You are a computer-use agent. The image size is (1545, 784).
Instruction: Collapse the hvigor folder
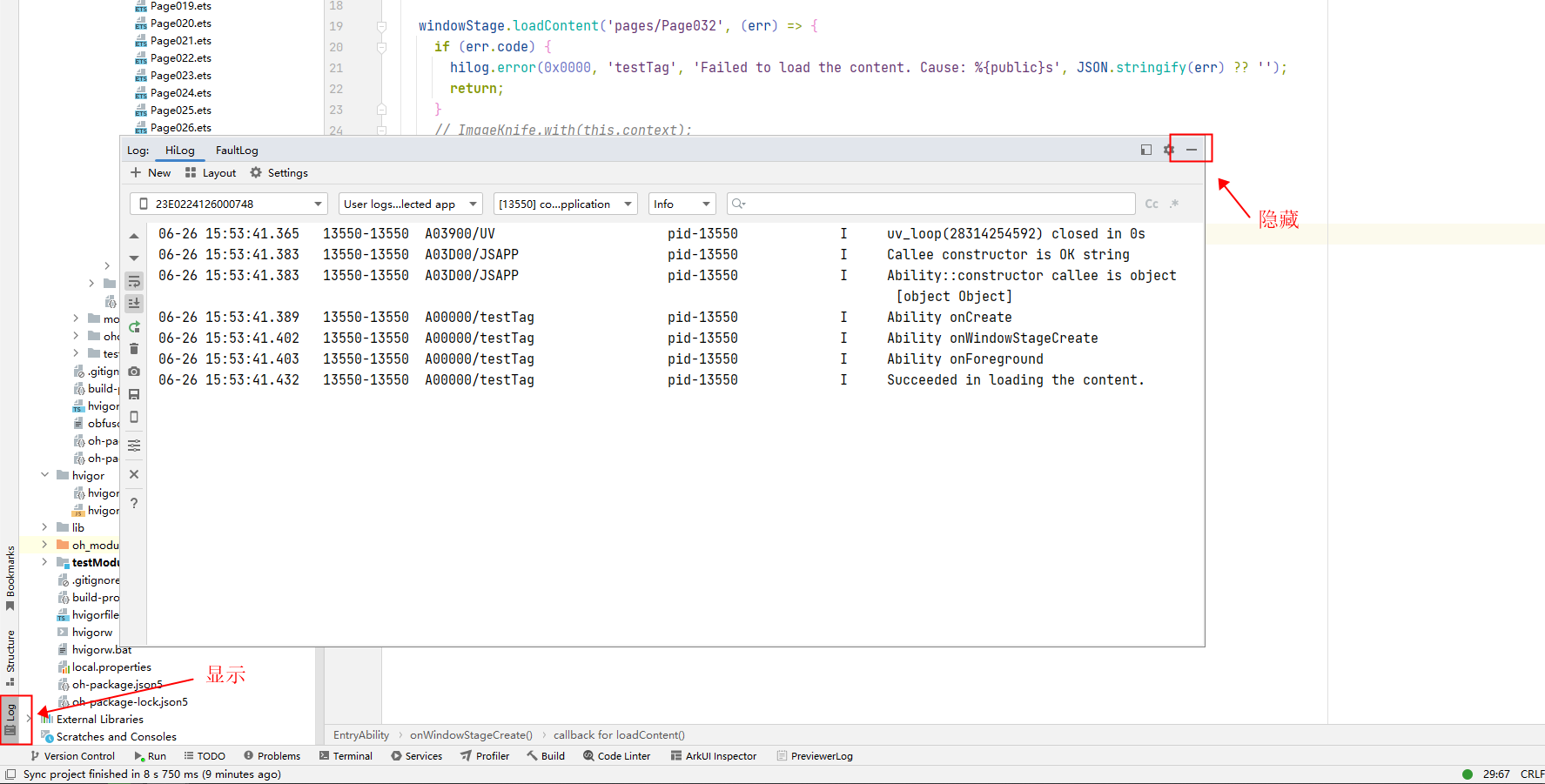coord(44,475)
